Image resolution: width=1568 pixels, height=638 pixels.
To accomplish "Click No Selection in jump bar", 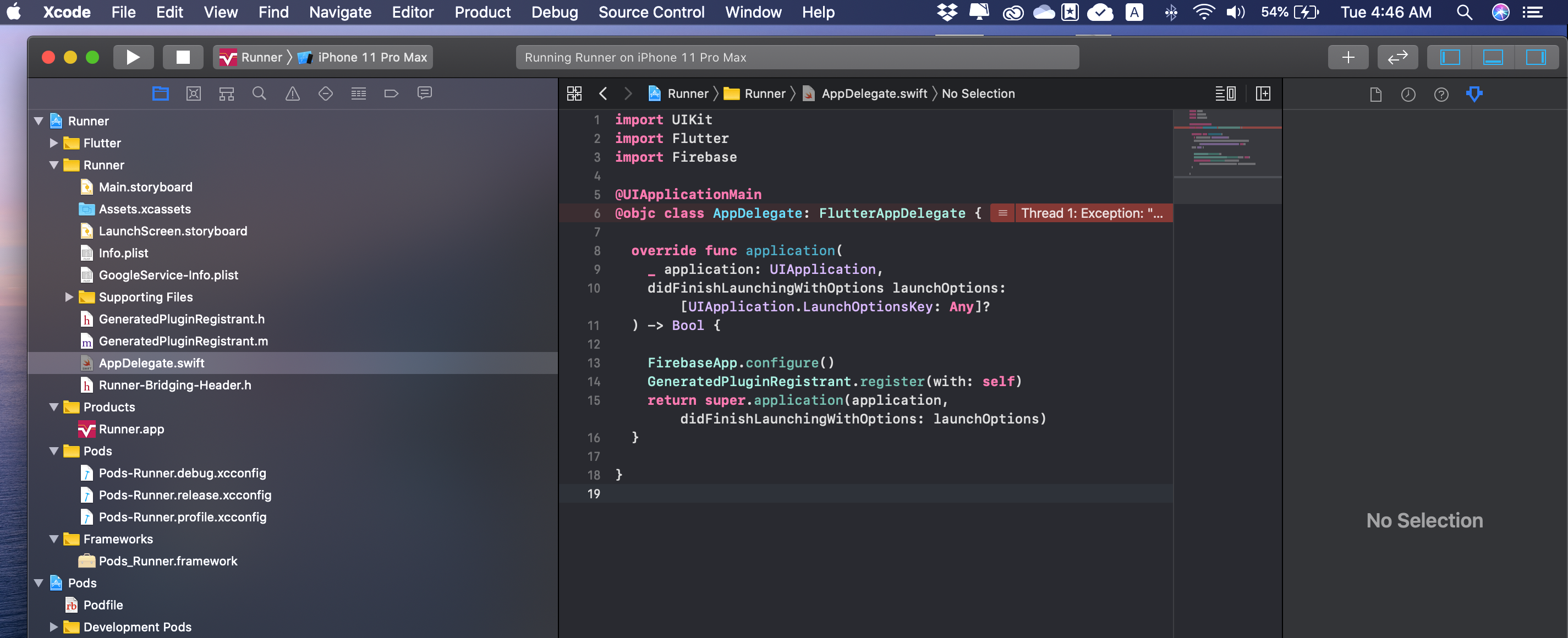I will 978,93.
